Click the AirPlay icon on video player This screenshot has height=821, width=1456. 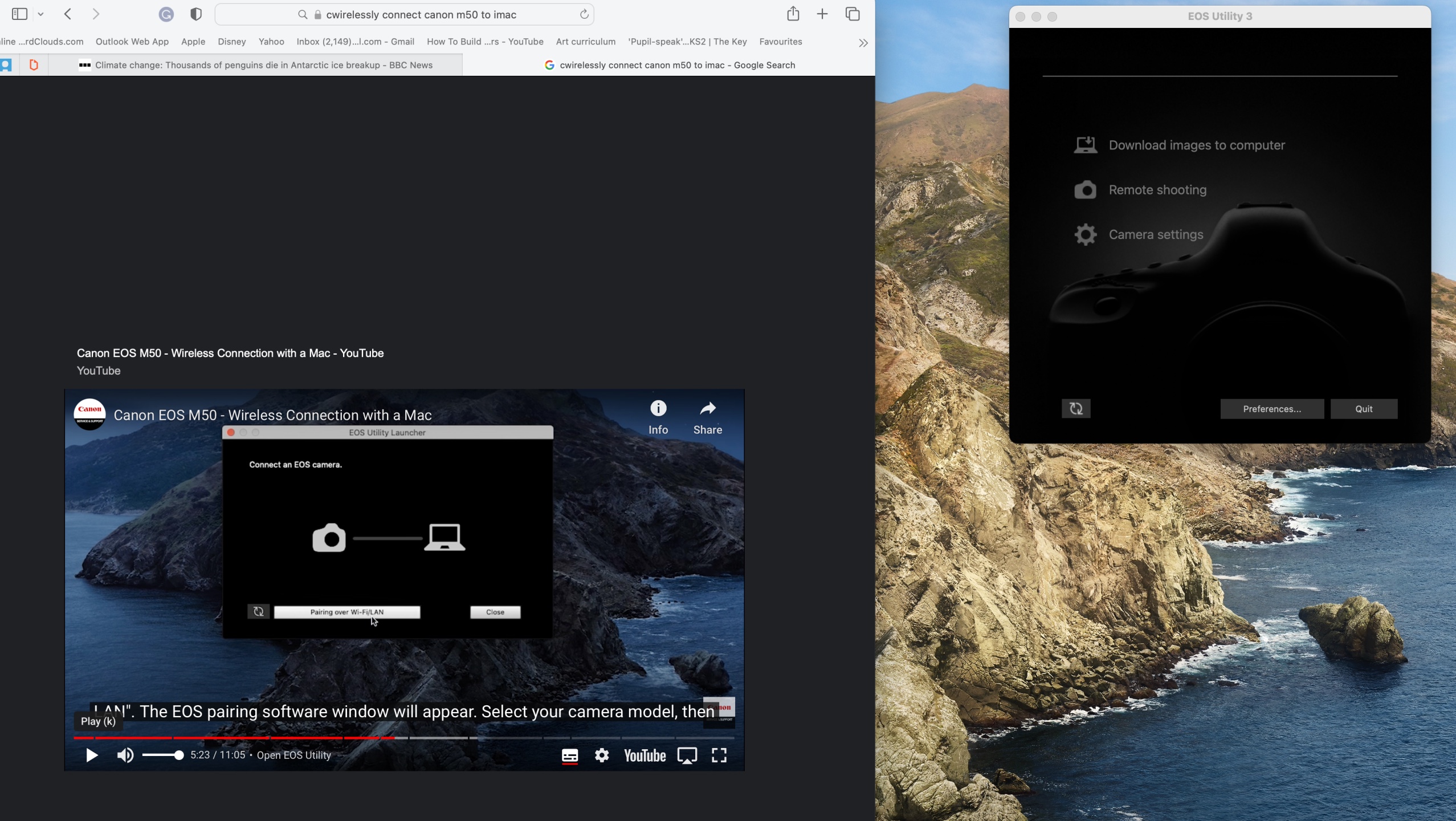tap(687, 755)
